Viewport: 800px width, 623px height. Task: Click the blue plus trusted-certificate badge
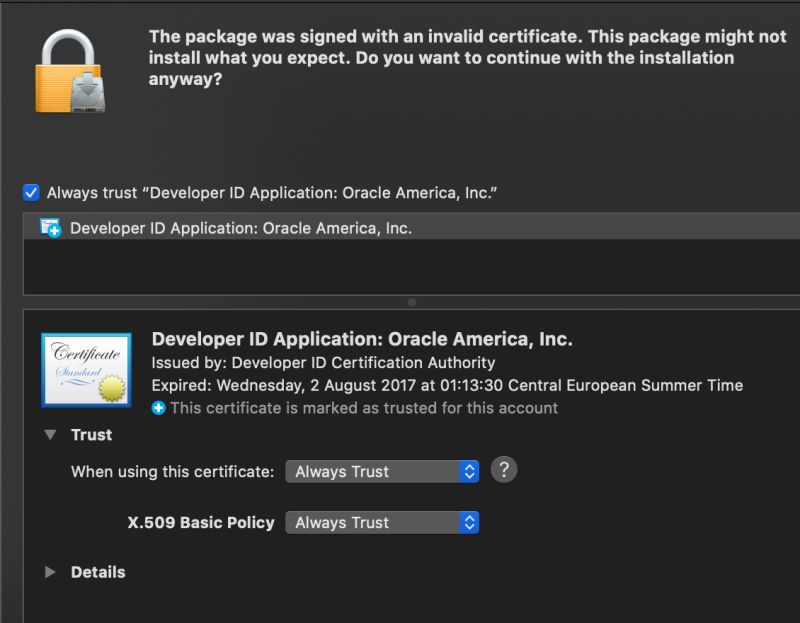click(159, 408)
